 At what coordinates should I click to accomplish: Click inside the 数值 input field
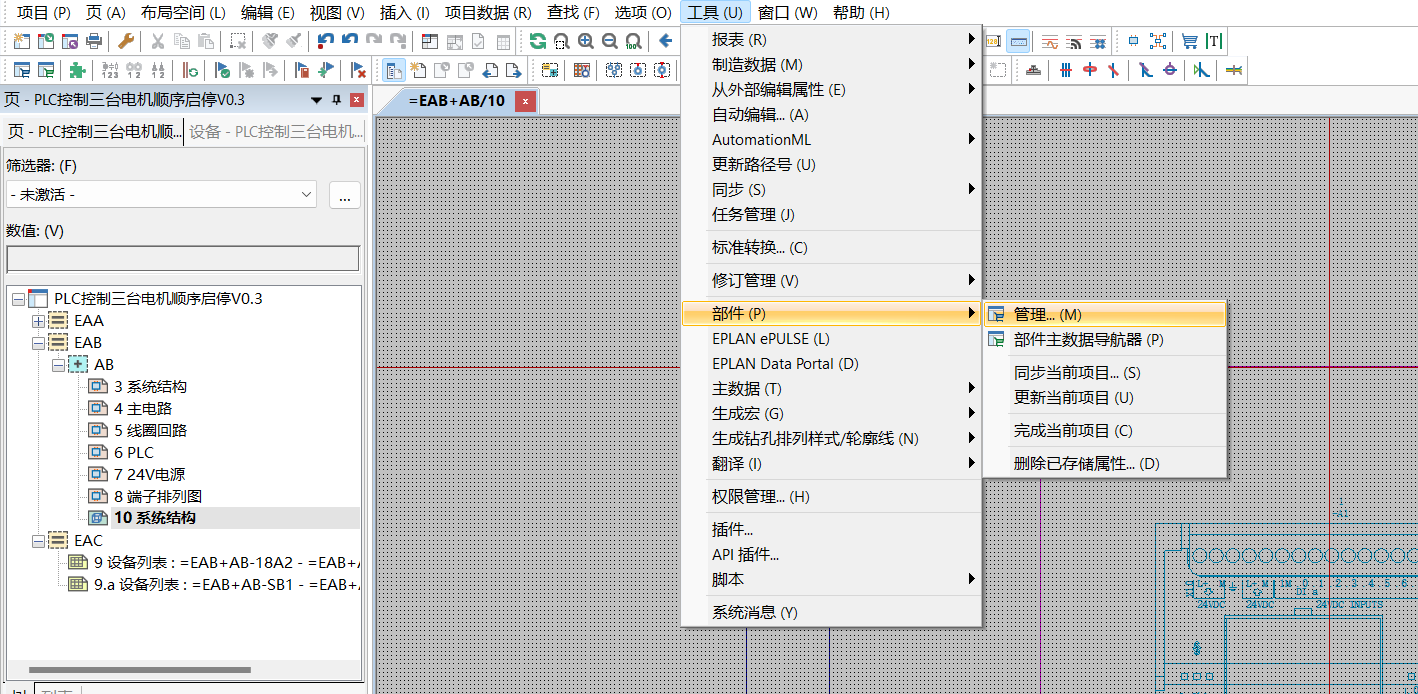(x=183, y=257)
